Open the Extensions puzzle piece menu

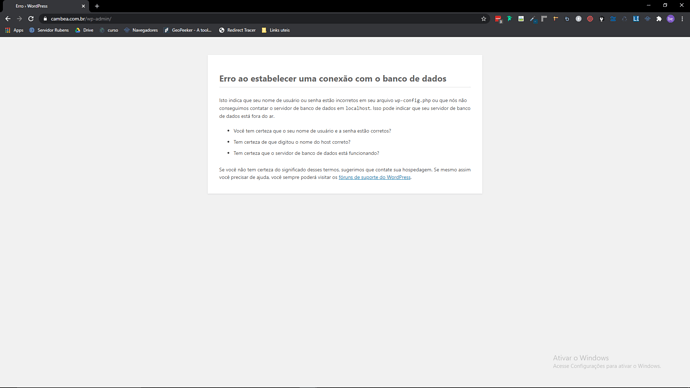click(x=659, y=19)
